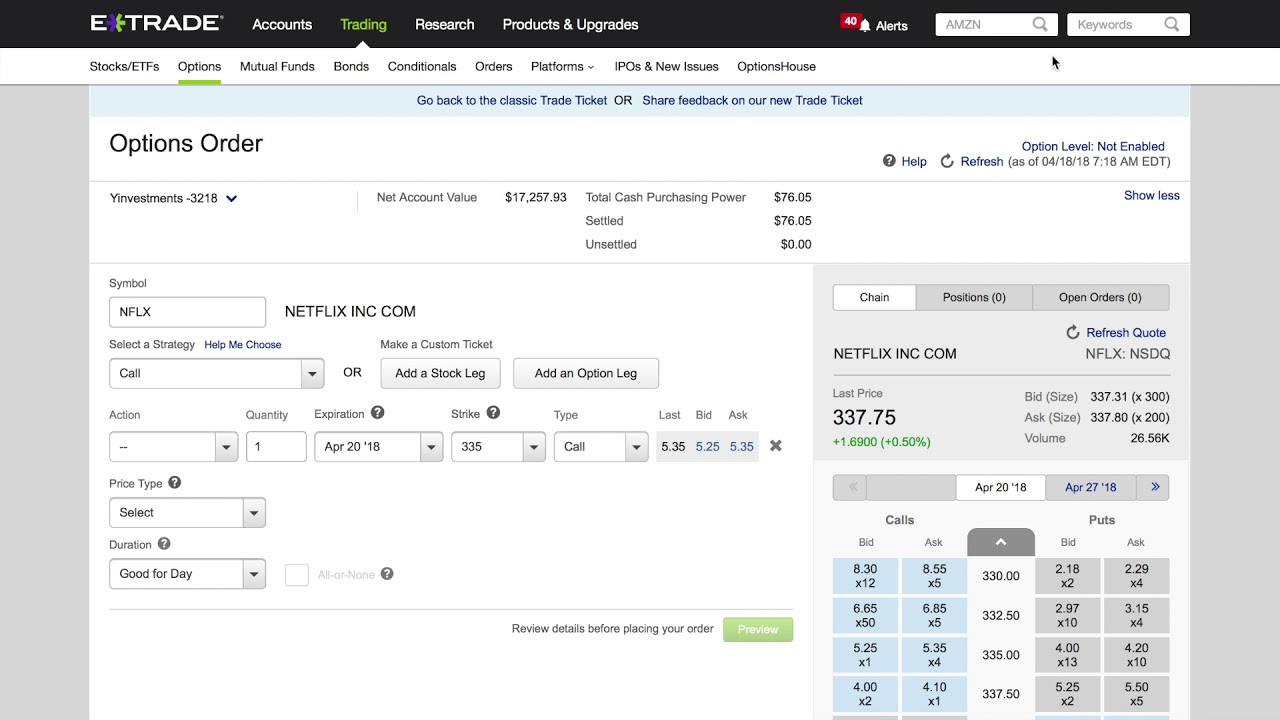Enable the All-or-None checkbox
Screen dimensions: 1280x720
(x=296, y=574)
